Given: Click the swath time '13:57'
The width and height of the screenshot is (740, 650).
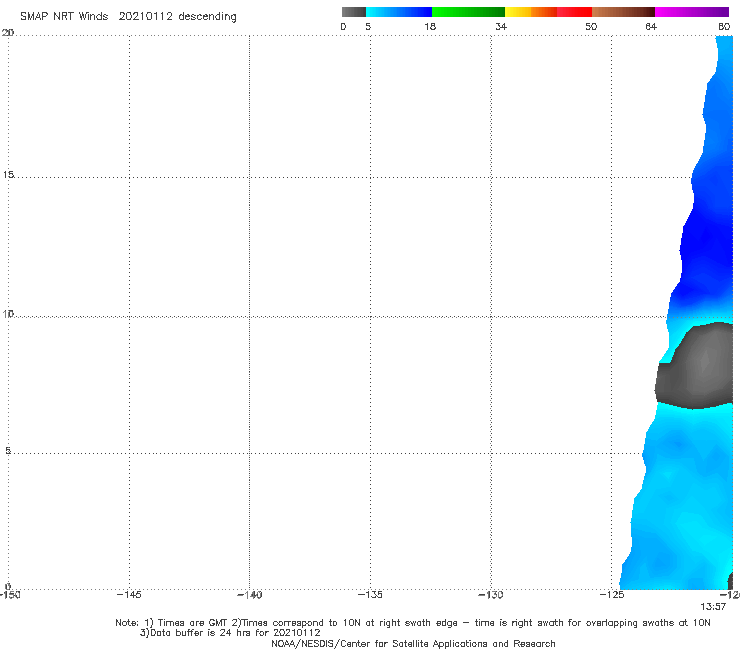Looking at the screenshot, I should (x=713, y=607).
